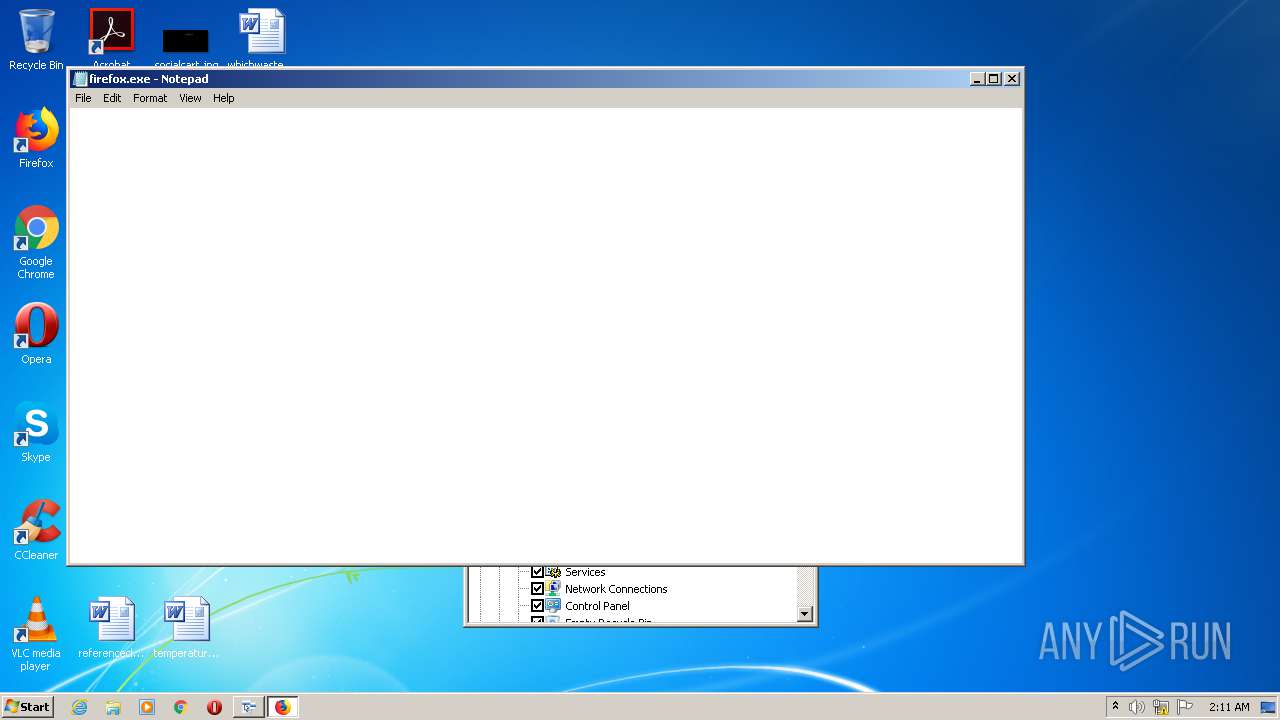Open the network status tray icon
Viewport: 1280px width, 720px height.
click(1161, 707)
